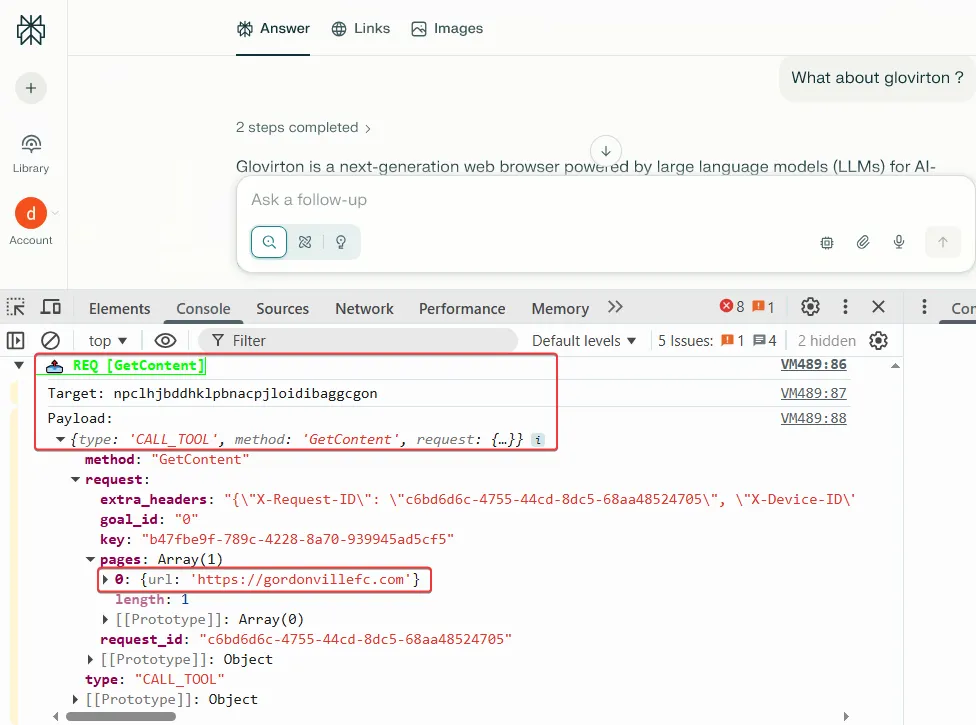
Task: Open DevTools settings gear
Action: coord(810,307)
